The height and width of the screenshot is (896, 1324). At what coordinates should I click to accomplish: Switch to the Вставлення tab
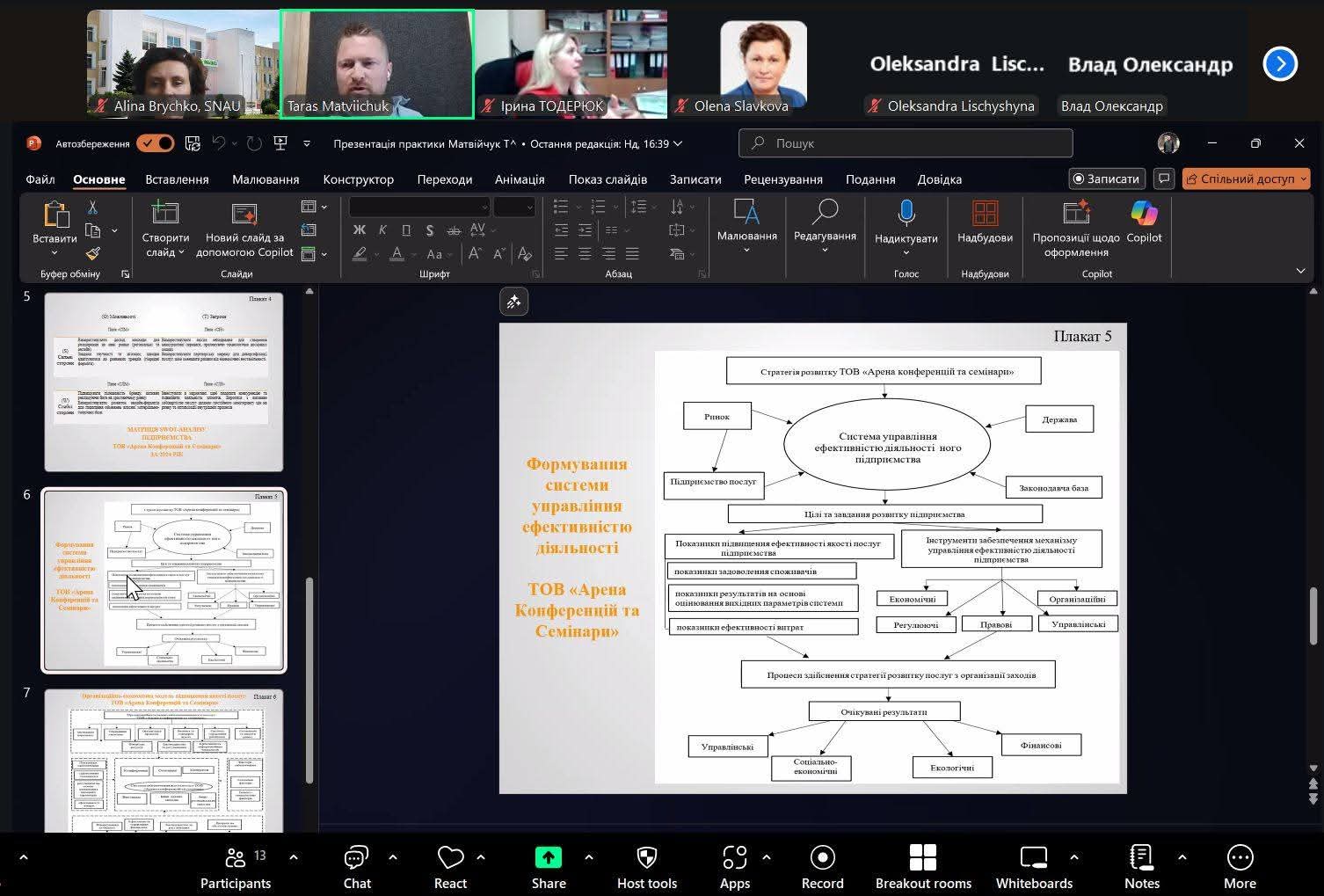[177, 179]
